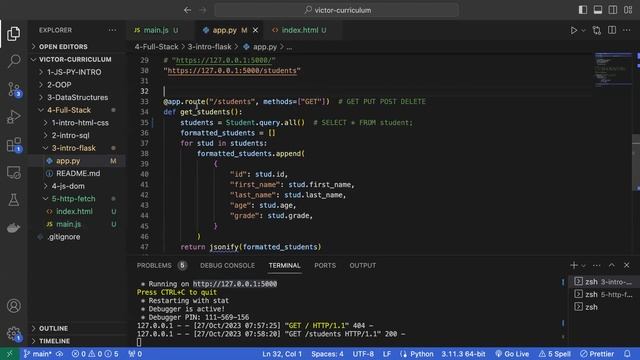Open Customize Layout icon
Image resolution: width=640 pixels, height=360 pixels.
pyautogui.click(x=628, y=10)
